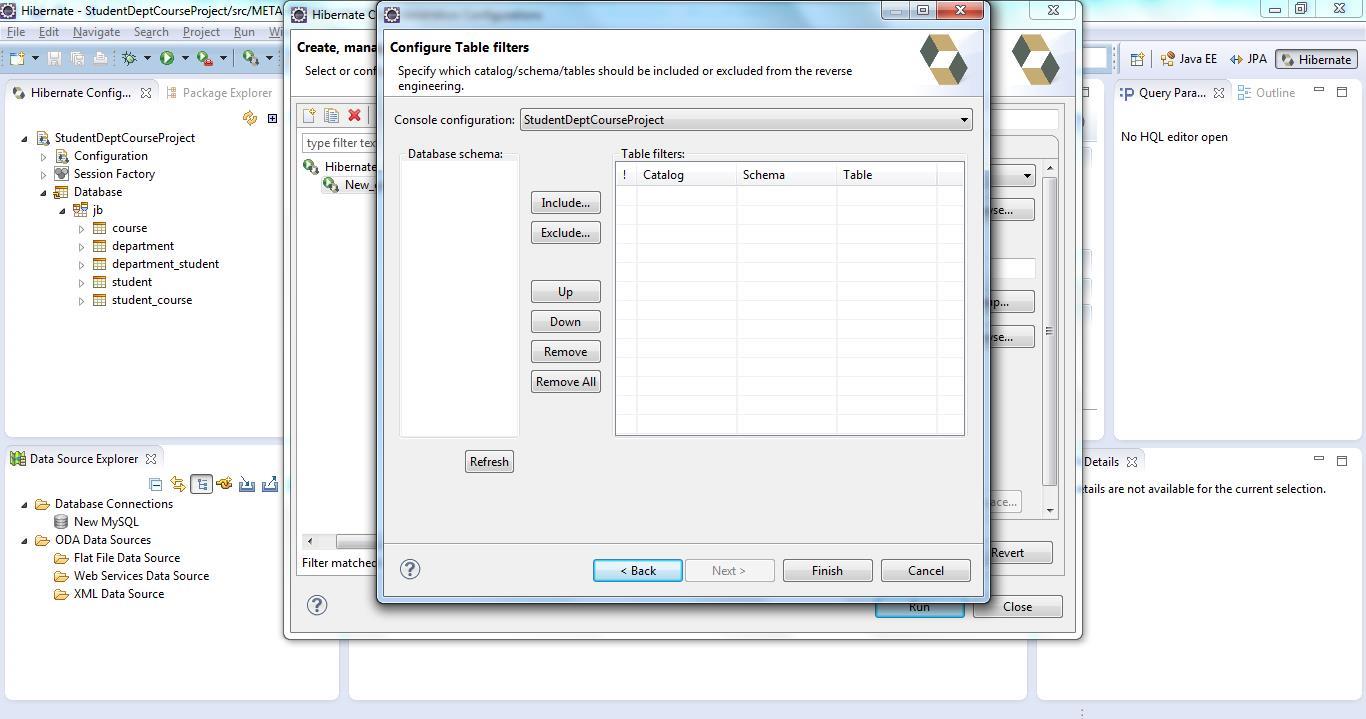The width and height of the screenshot is (1366, 719).
Task: Select the New MySQL connection
Action: point(106,522)
